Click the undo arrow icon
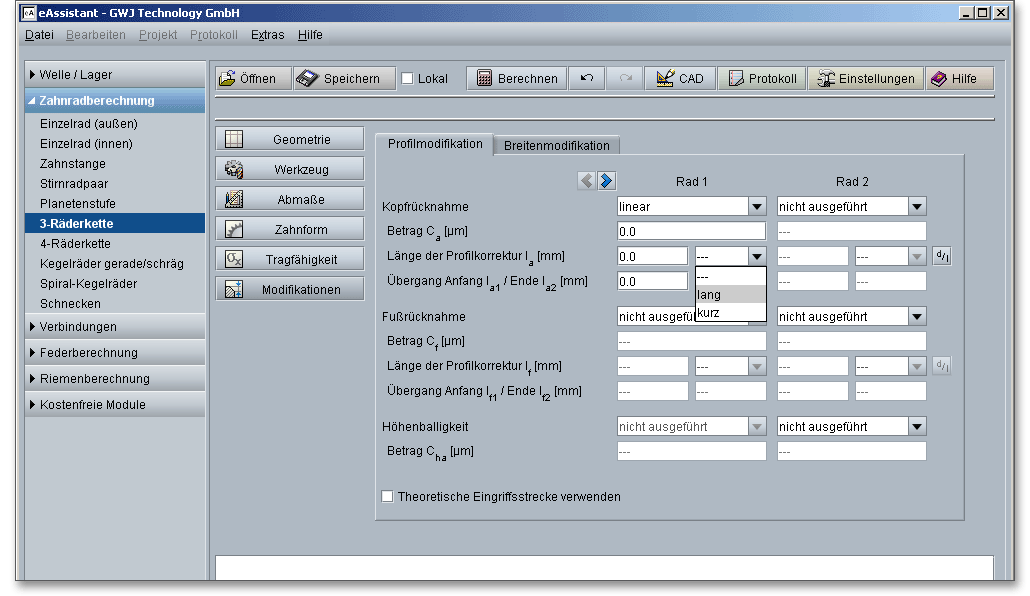This screenshot has height=596, width=1030. [x=587, y=79]
